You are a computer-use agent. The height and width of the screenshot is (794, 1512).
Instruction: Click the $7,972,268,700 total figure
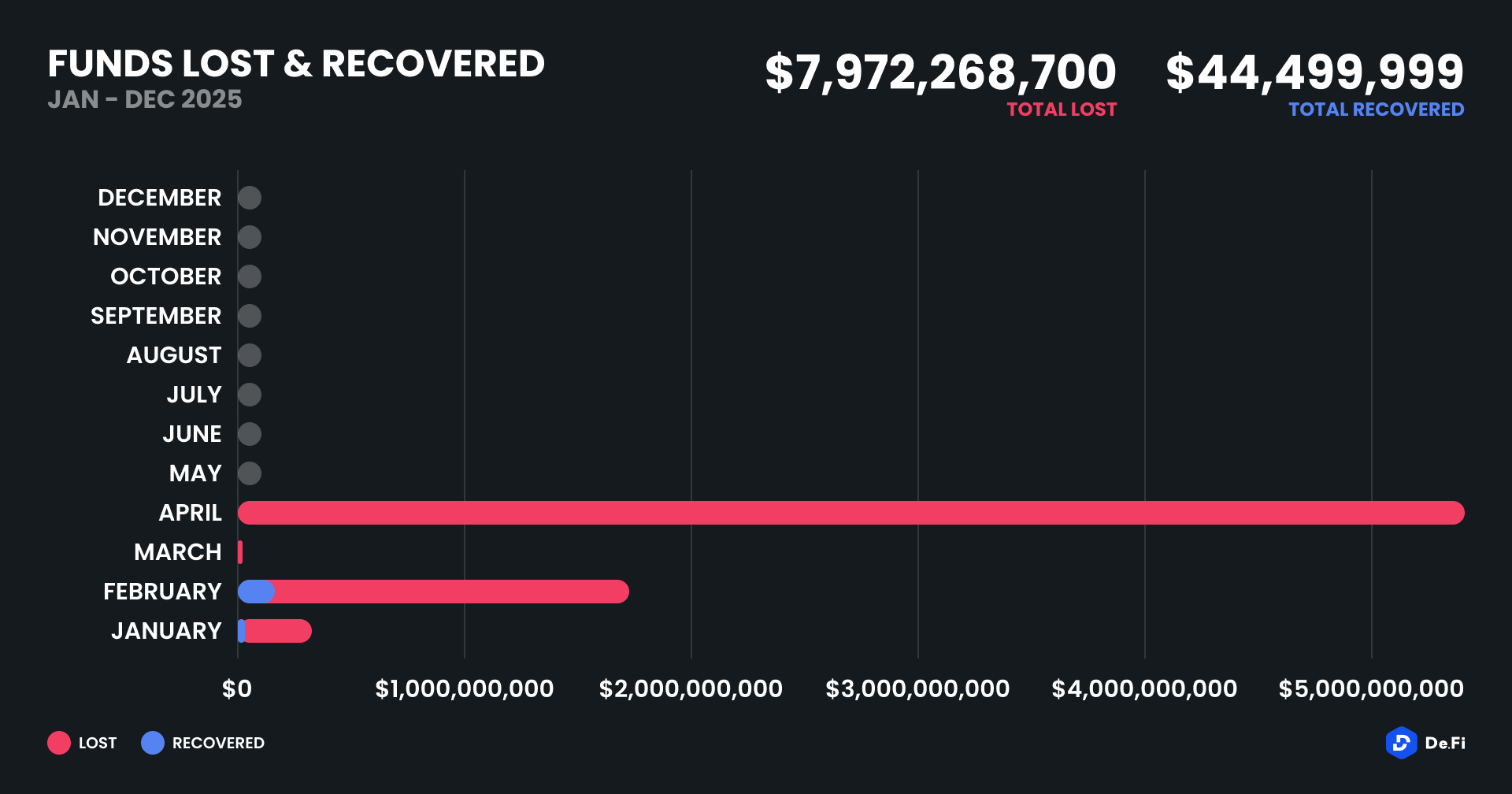pos(940,72)
